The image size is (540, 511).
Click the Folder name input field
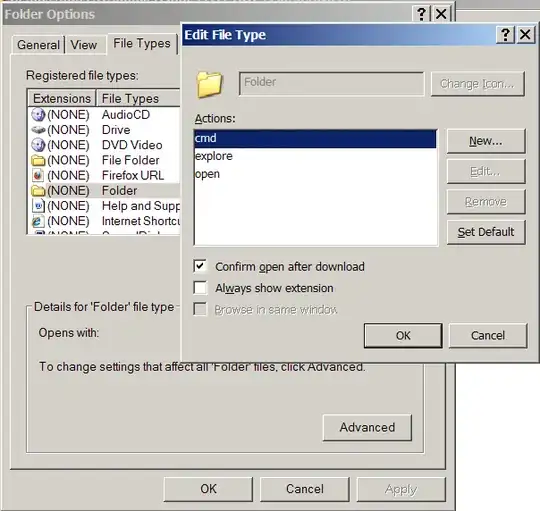pos(331,83)
